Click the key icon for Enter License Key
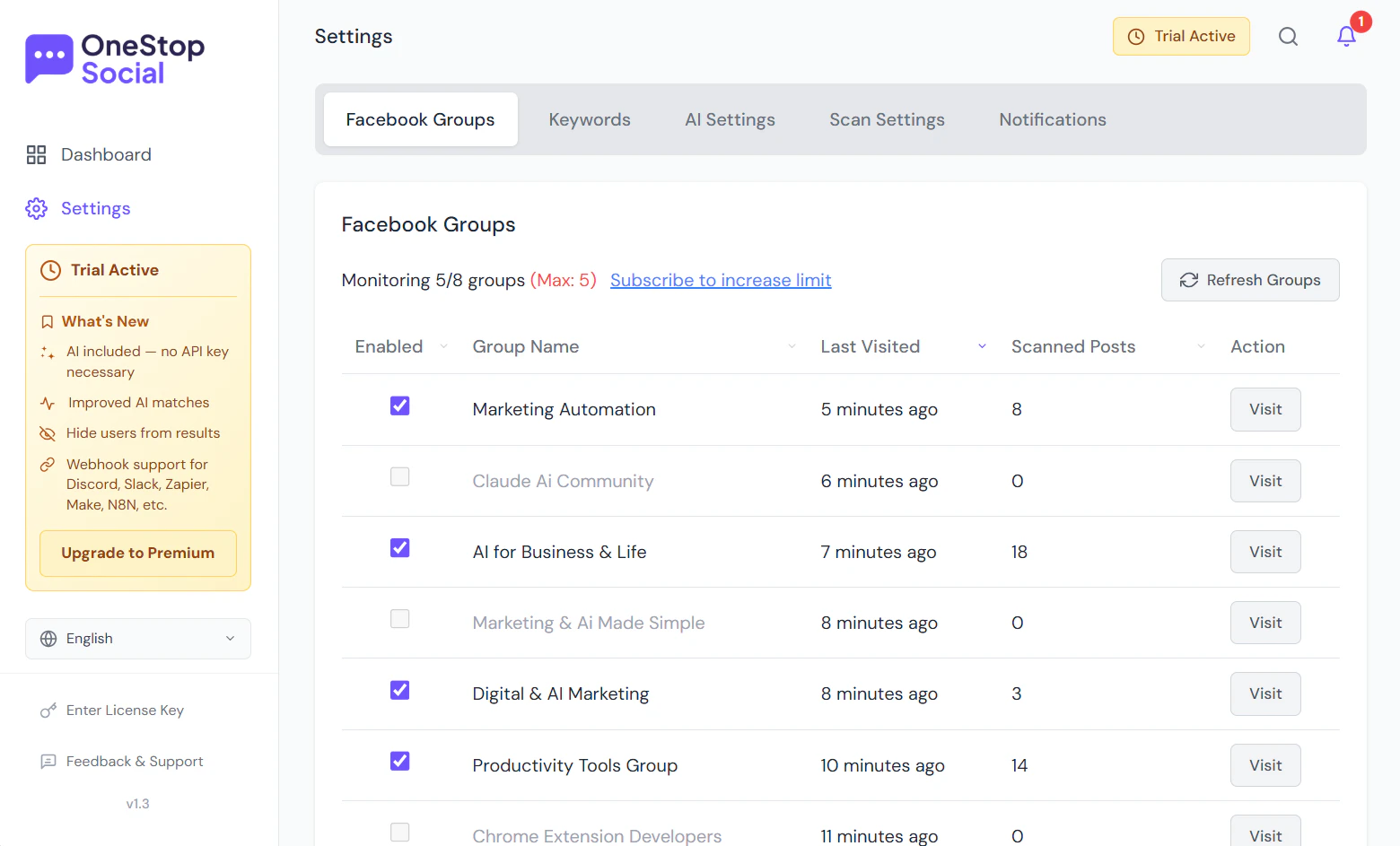 (x=48, y=711)
